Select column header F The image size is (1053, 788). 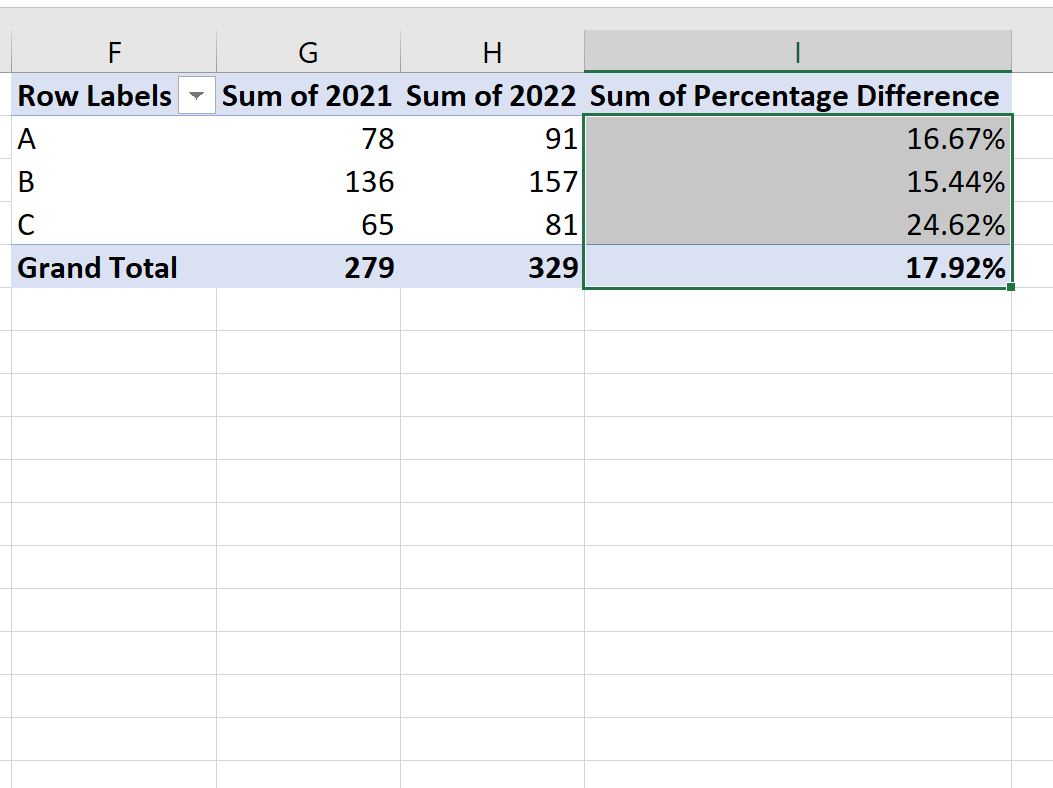pos(114,51)
